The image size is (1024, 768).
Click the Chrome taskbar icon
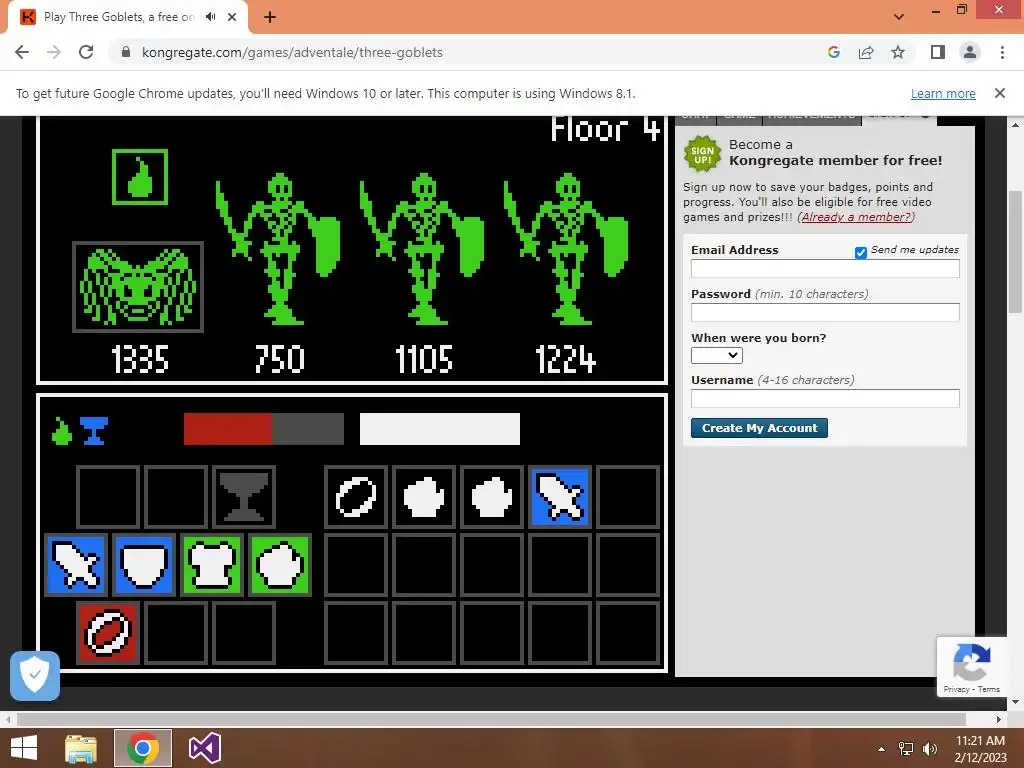tap(143, 748)
